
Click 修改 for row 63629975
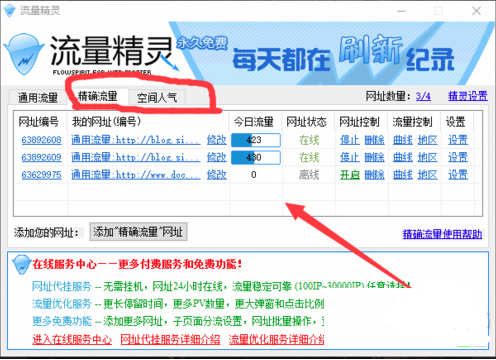(x=217, y=175)
